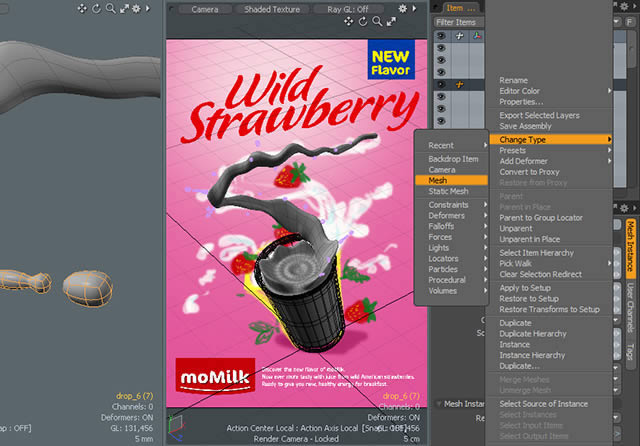
Task: Toggle the eye column header in item list
Action: pos(441,36)
